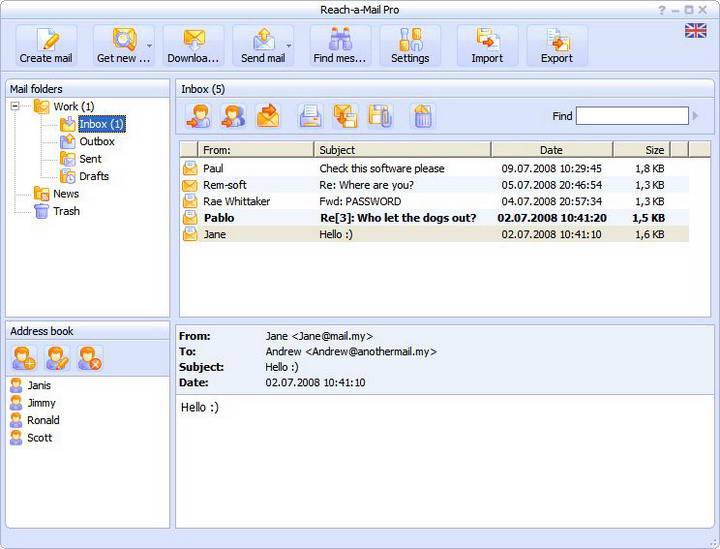Click subject 'Re: Where are you?'
The width and height of the screenshot is (720, 549).
click(366, 185)
